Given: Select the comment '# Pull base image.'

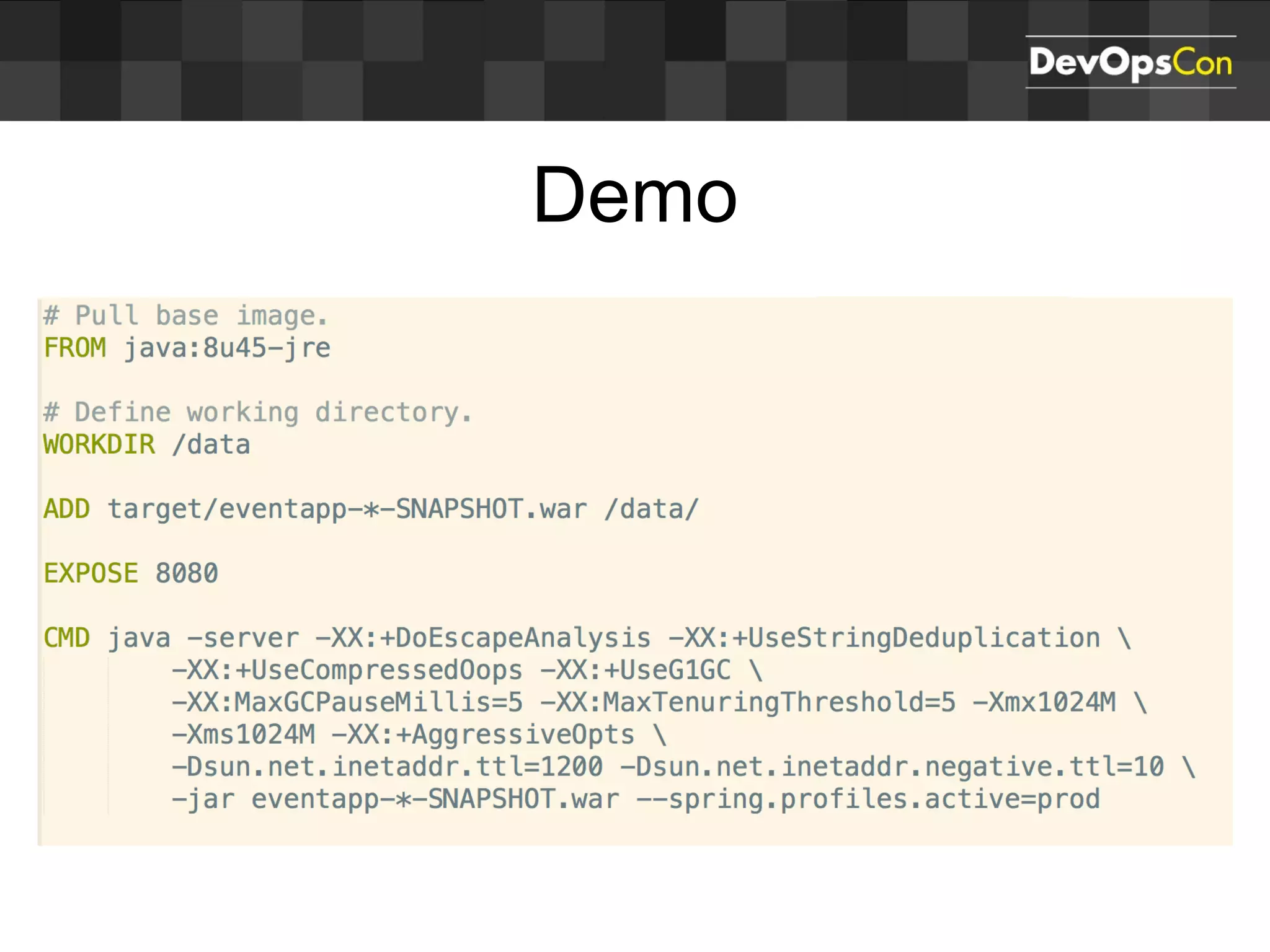Looking at the screenshot, I should (x=185, y=315).
